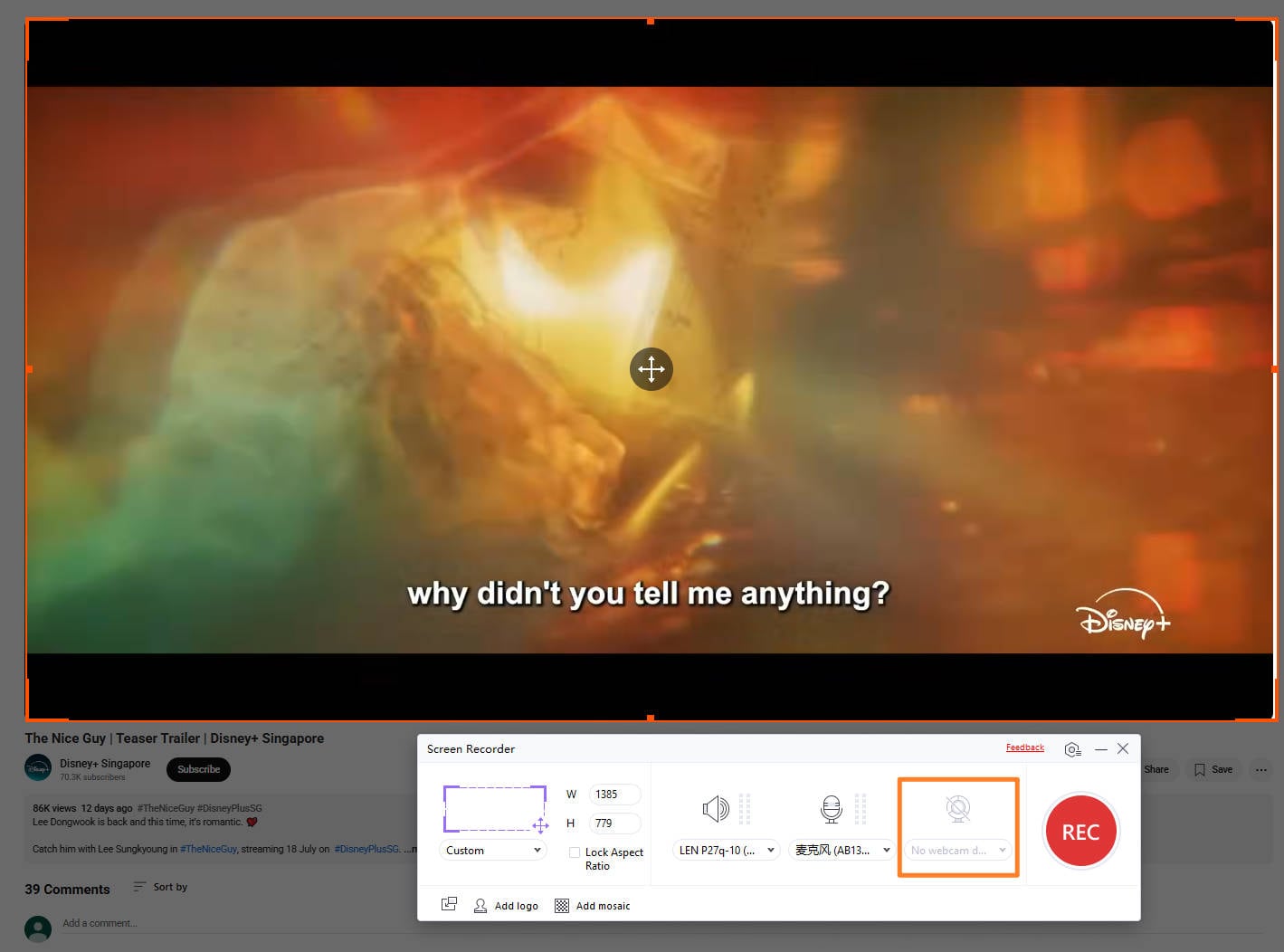1284x952 pixels.
Task: Click the video title The Nice Guy Teaser Trailer
Action: pos(175,738)
